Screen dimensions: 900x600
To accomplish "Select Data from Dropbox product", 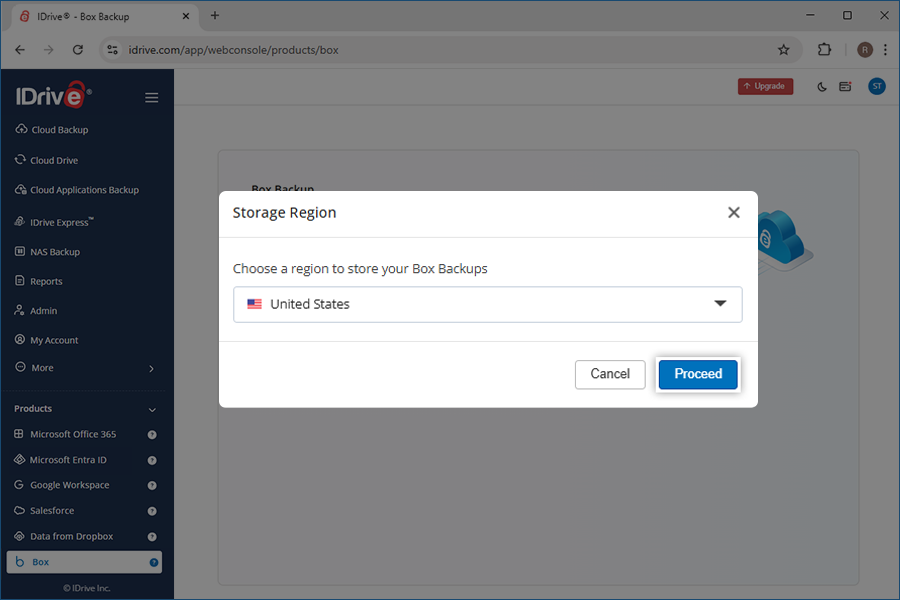I will click(x=64, y=536).
